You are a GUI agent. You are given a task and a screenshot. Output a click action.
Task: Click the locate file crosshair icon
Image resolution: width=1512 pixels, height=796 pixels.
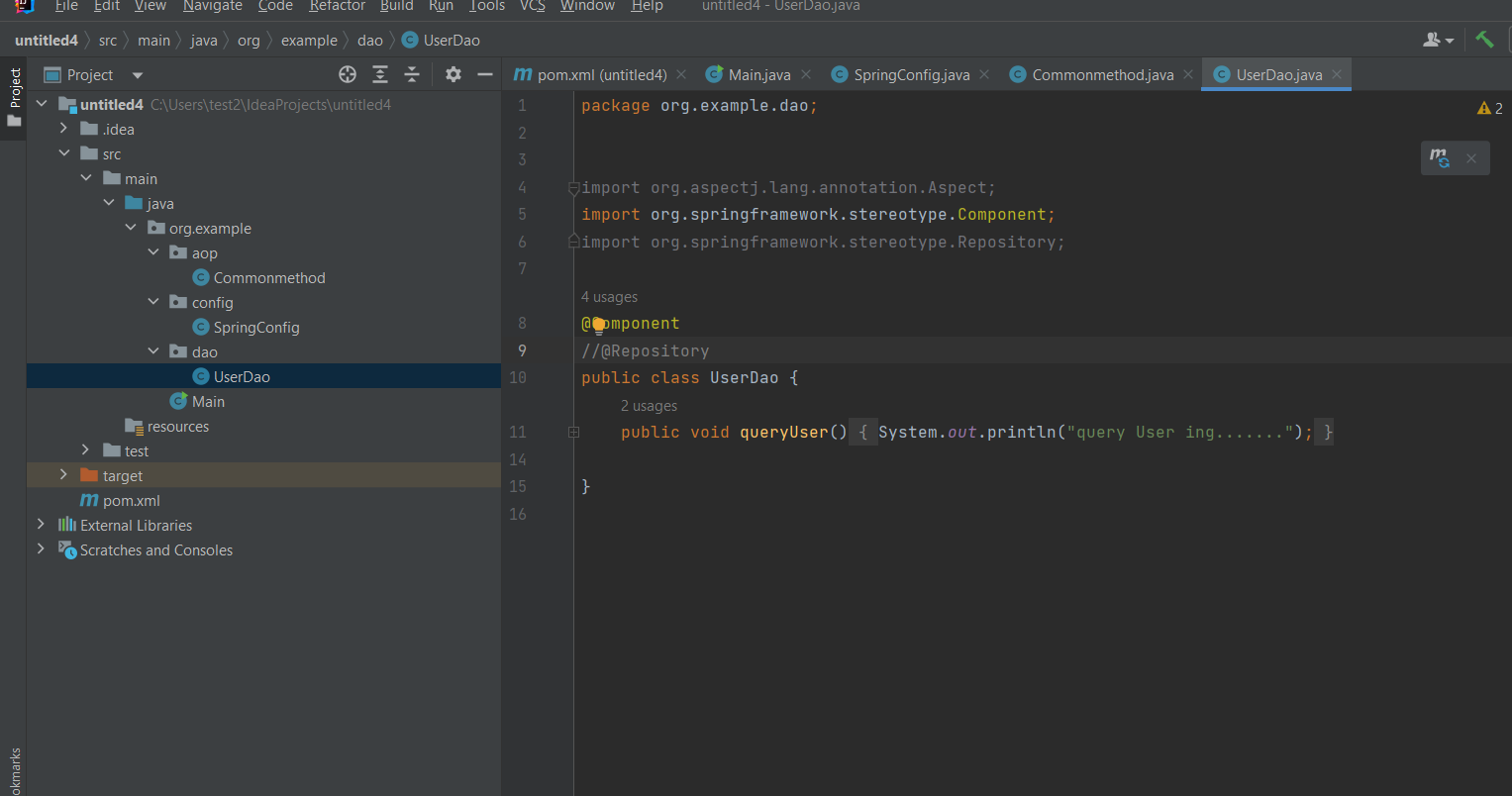(x=347, y=74)
